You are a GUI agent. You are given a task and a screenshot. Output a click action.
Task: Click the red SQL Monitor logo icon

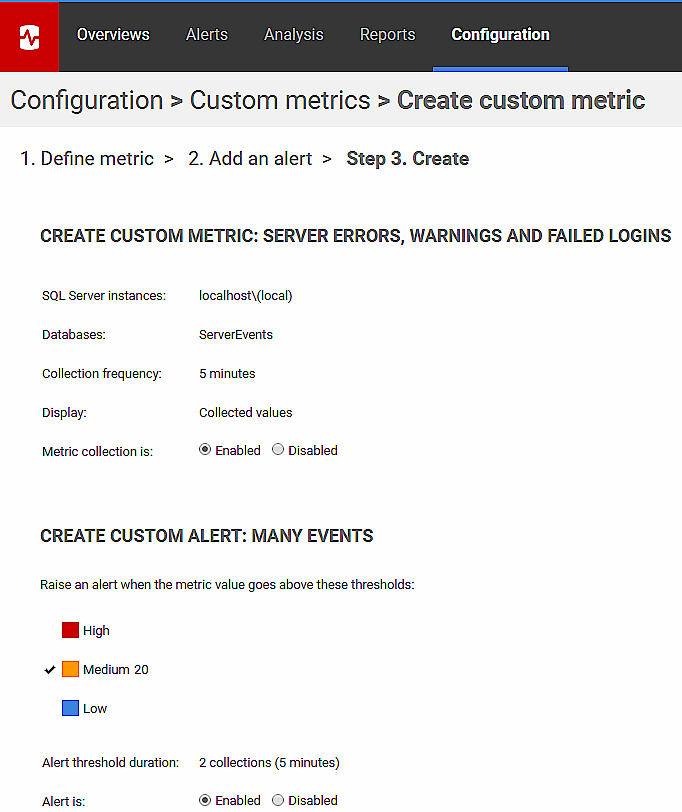click(30, 36)
